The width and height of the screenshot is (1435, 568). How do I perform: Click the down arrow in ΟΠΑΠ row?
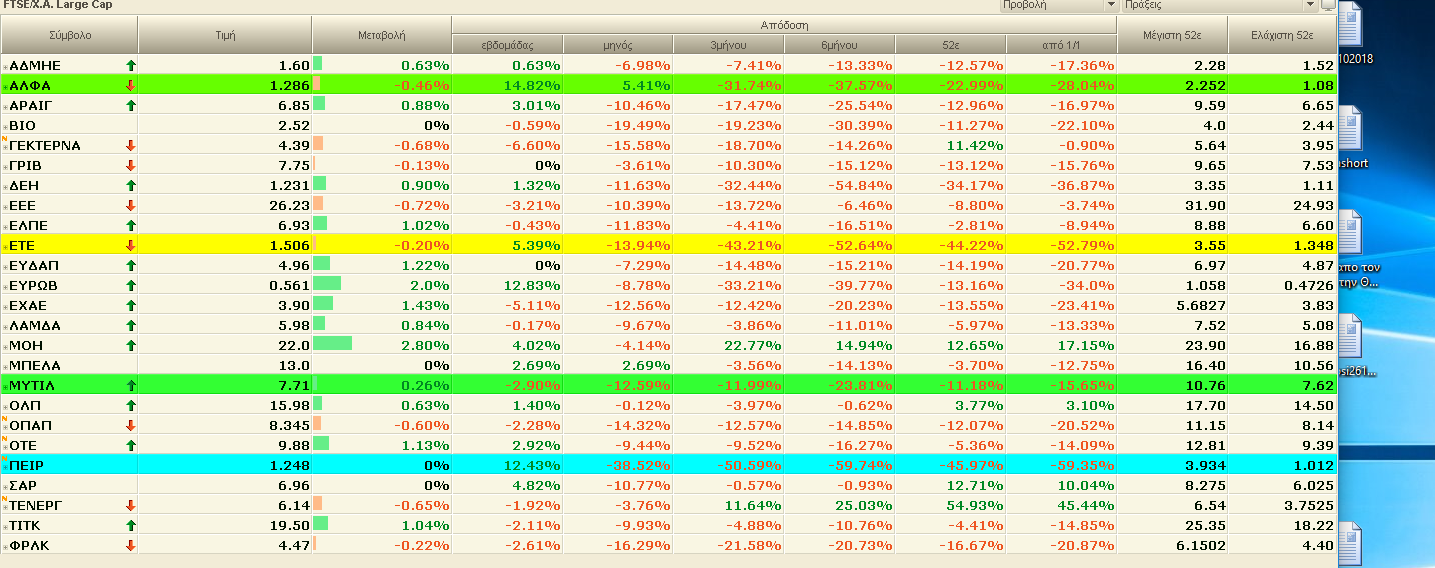[130, 425]
